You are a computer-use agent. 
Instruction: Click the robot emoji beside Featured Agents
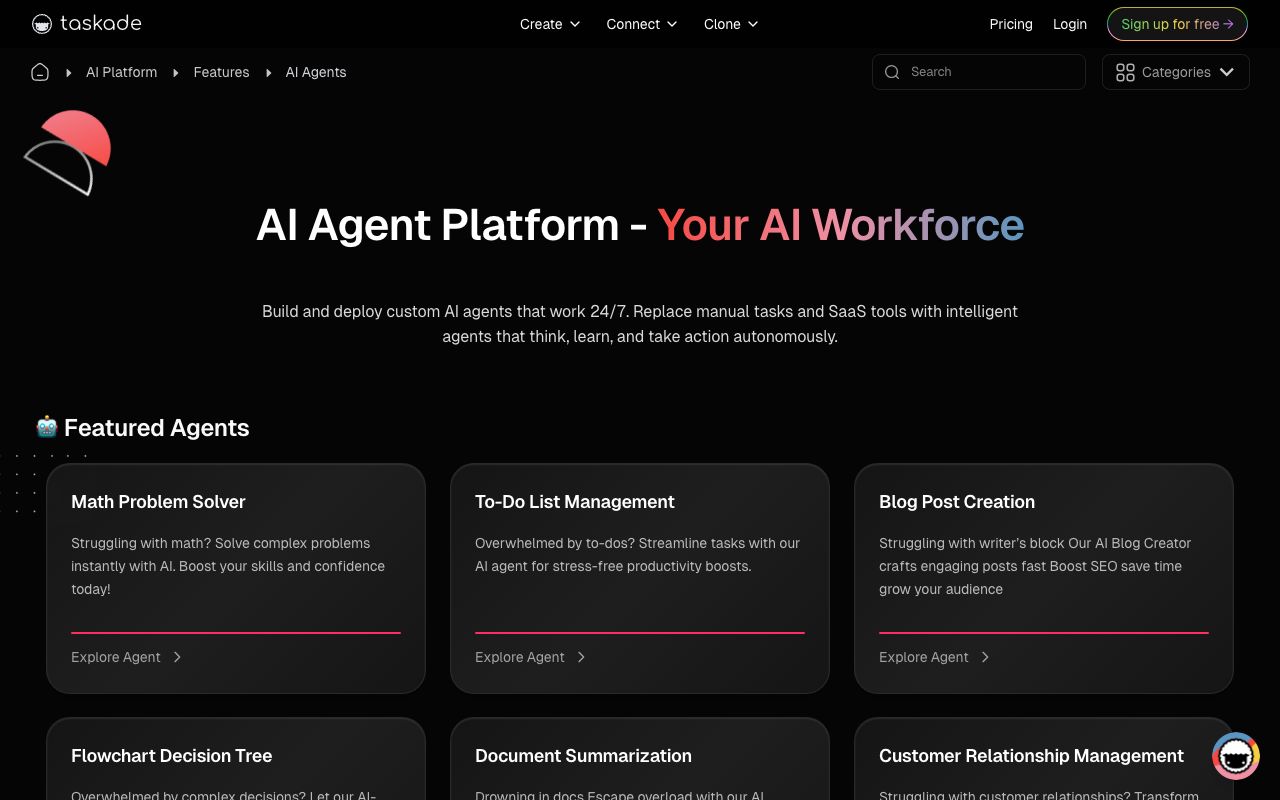[46, 427]
